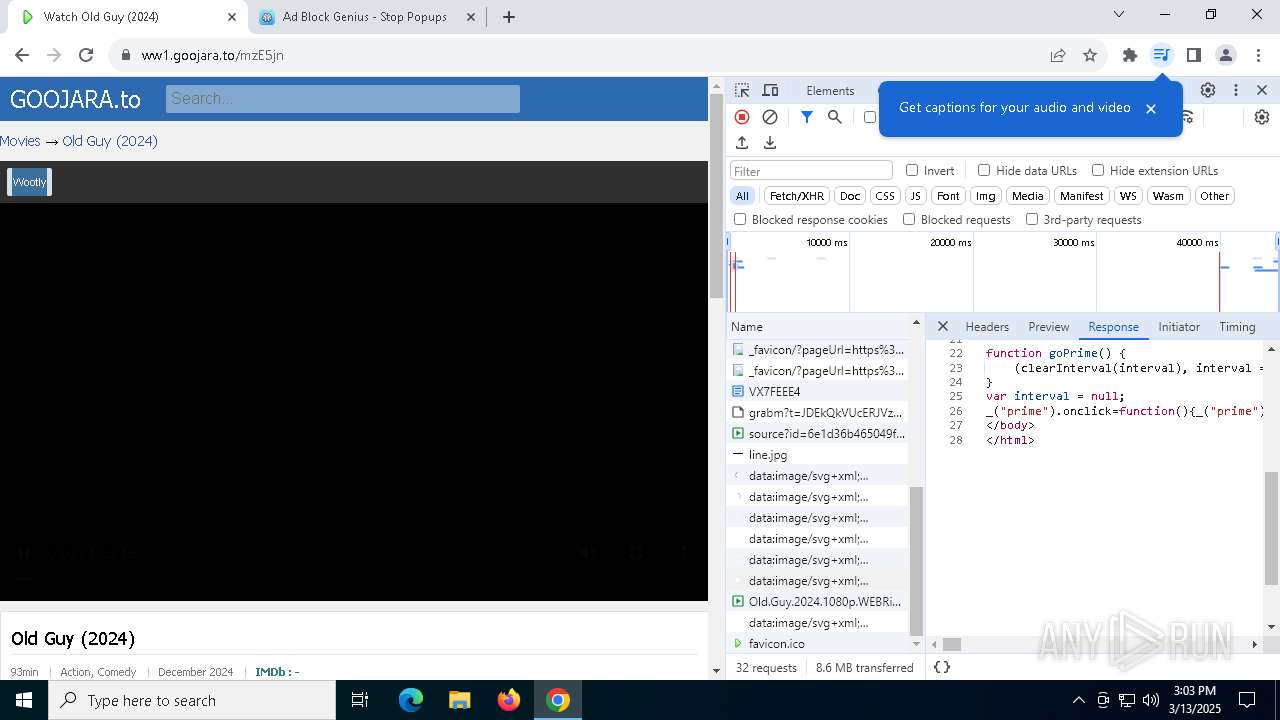Filter requests by CSS type
Screen dimensions: 1280x720
pyautogui.click(x=885, y=196)
